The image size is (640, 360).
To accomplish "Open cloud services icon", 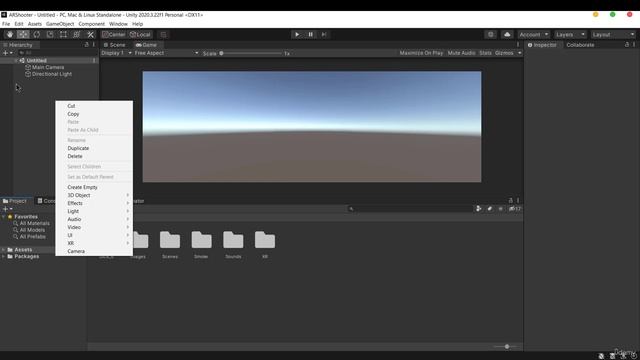I will [507, 35].
